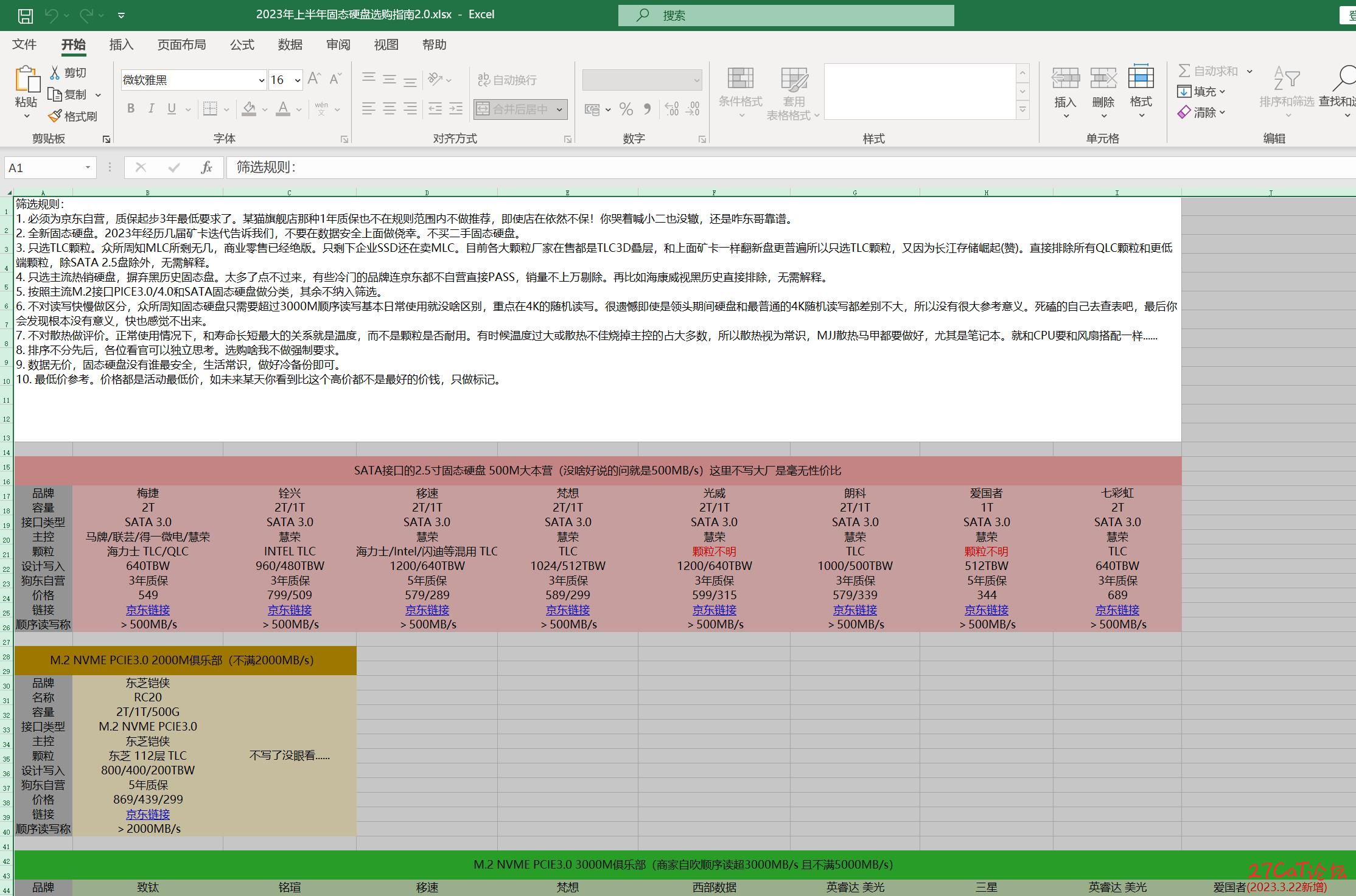Open the number format combo box
The image size is (1356, 896).
coord(642,80)
